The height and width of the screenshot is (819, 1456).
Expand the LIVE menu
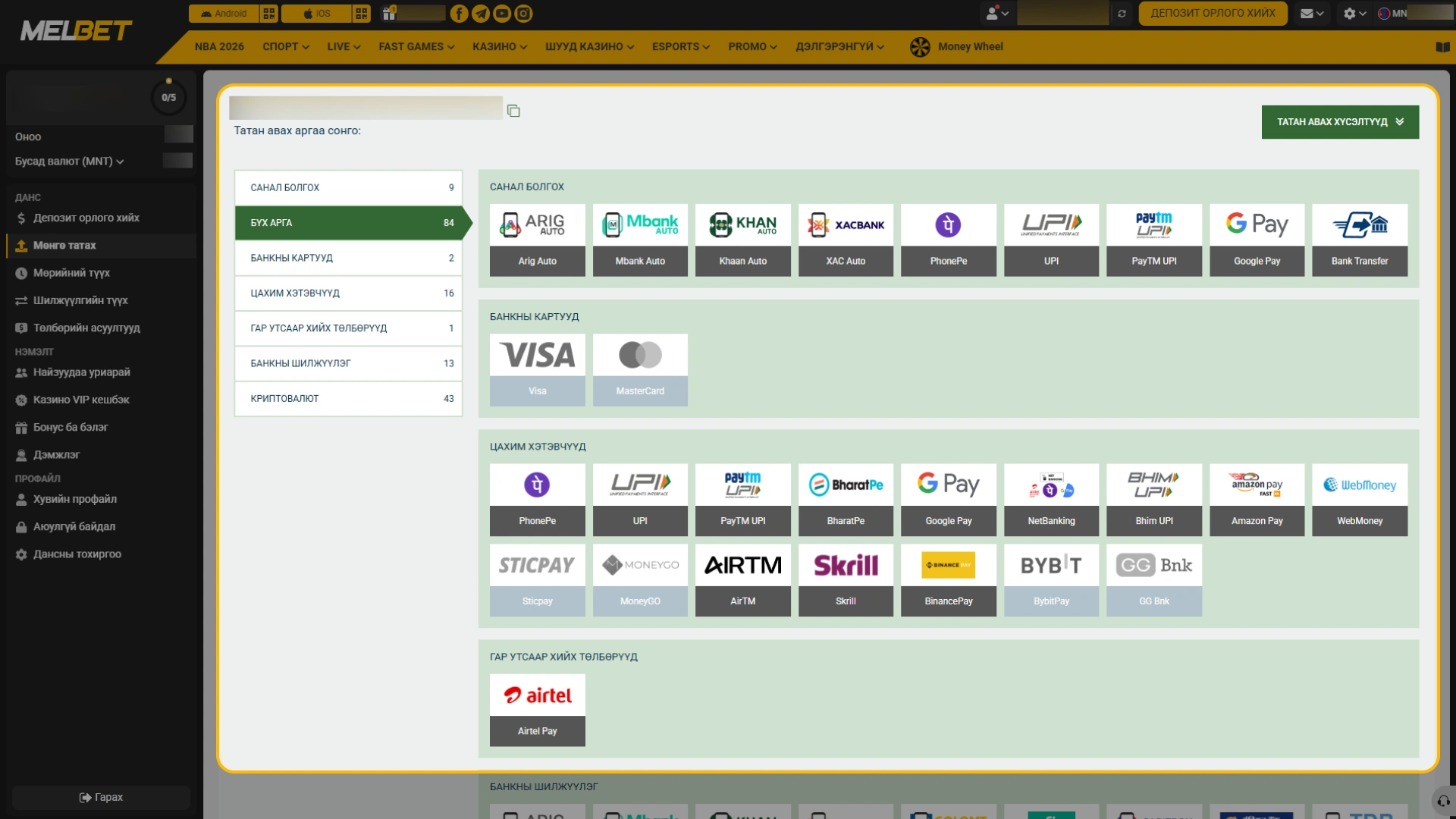click(x=344, y=47)
